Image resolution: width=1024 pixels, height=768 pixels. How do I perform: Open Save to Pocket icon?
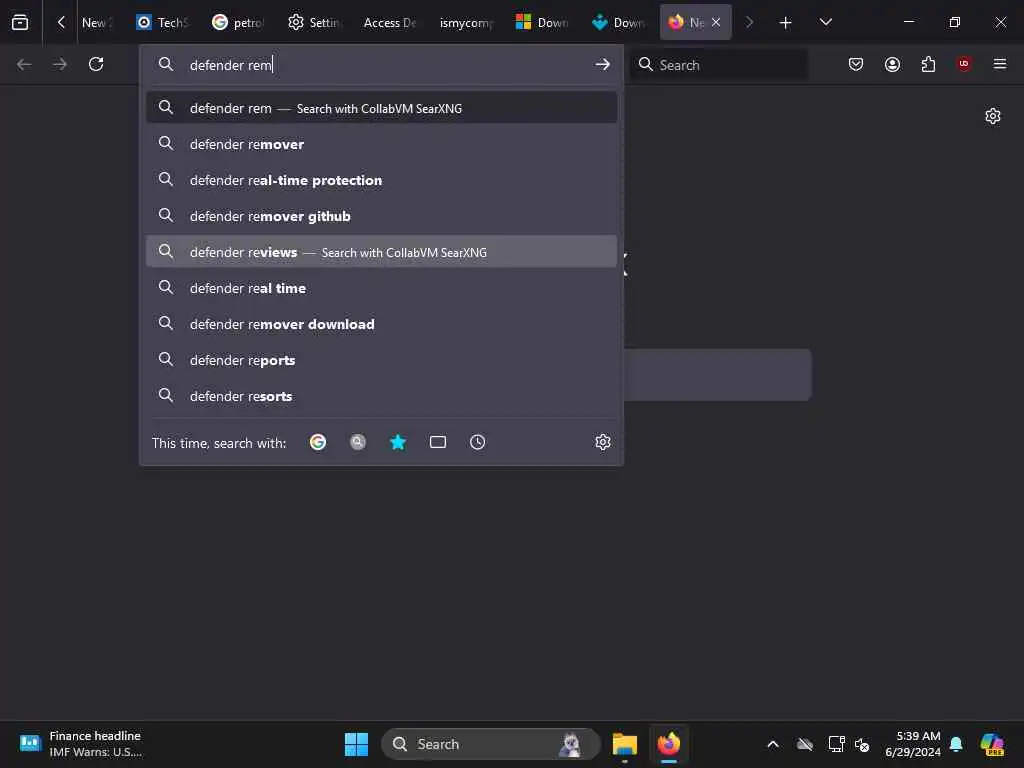(x=856, y=64)
